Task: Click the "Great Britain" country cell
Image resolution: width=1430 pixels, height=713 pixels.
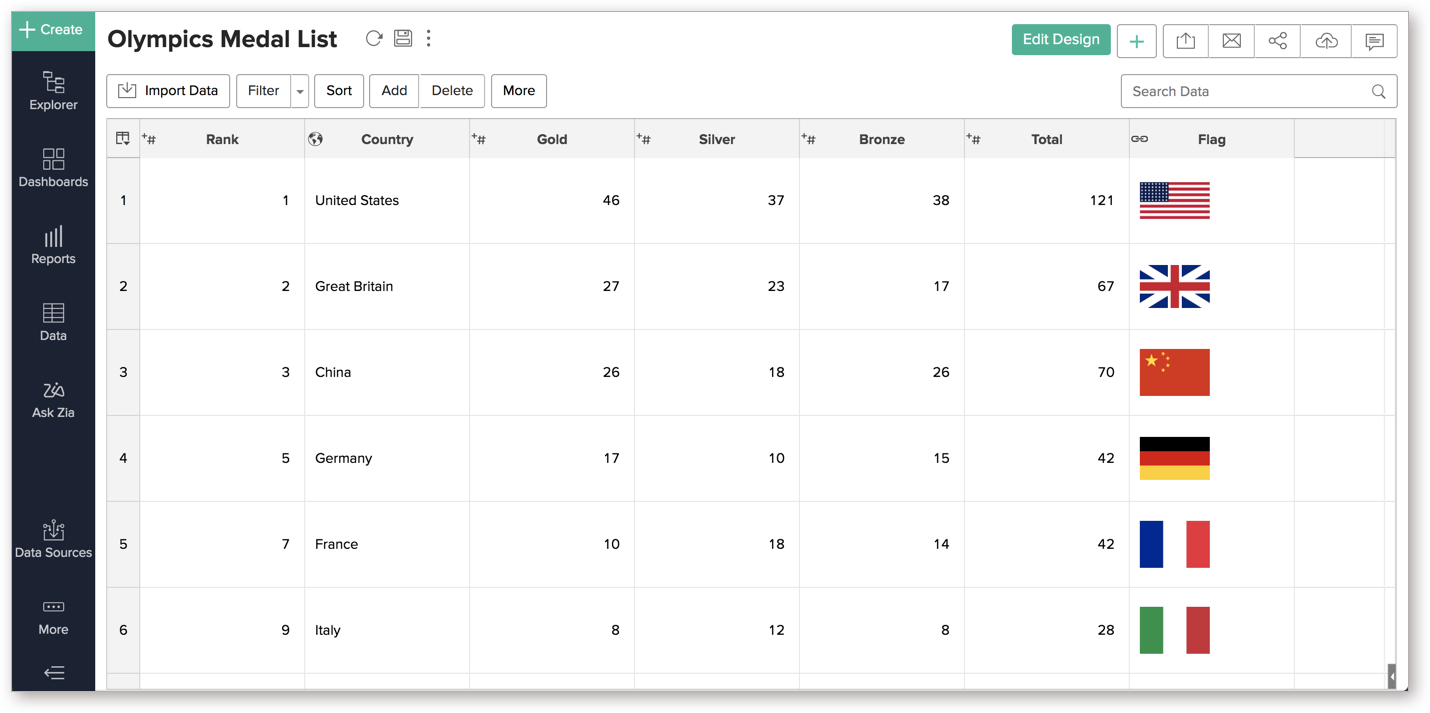Action: (x=387, y=287)
